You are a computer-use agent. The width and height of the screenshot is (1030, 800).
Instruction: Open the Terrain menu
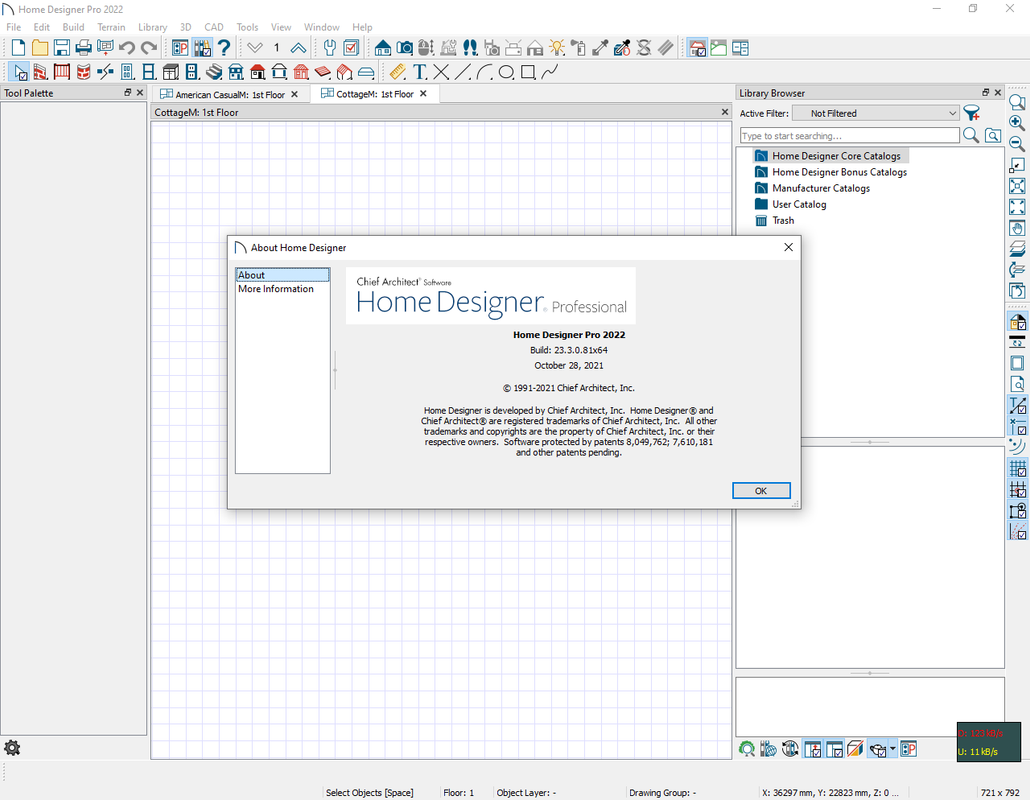[111, 27]
